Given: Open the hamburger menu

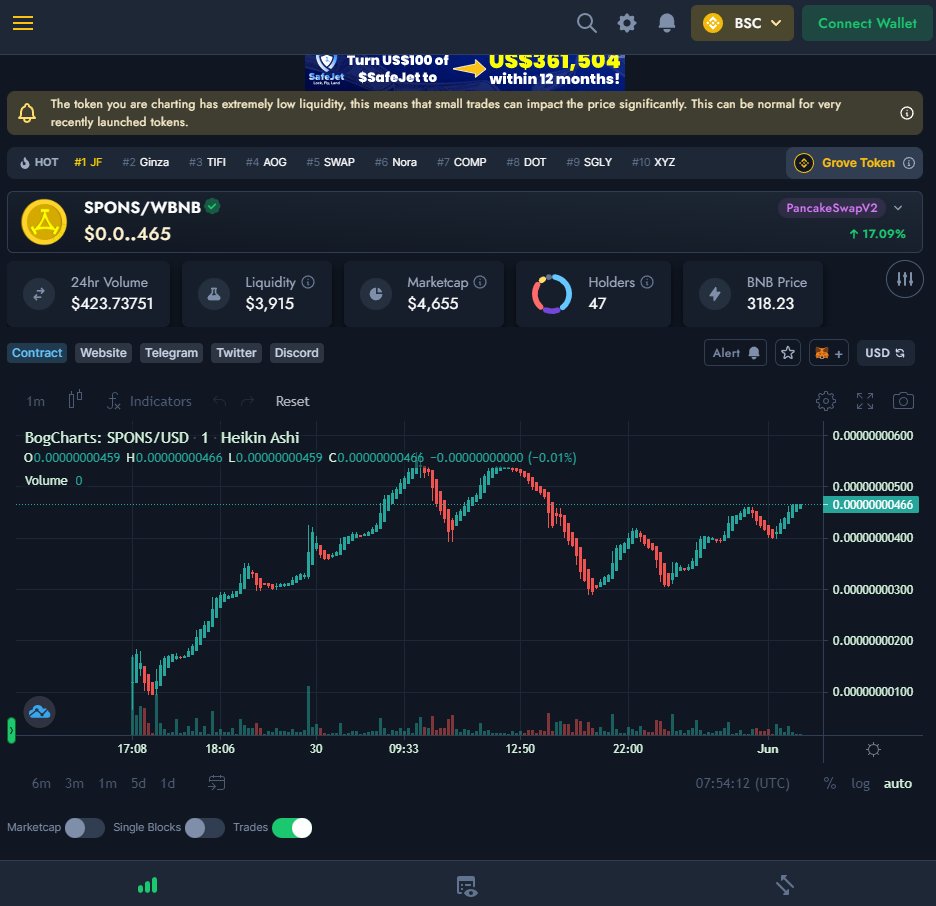Looking at the screenshot, I should tap(23, 23).
